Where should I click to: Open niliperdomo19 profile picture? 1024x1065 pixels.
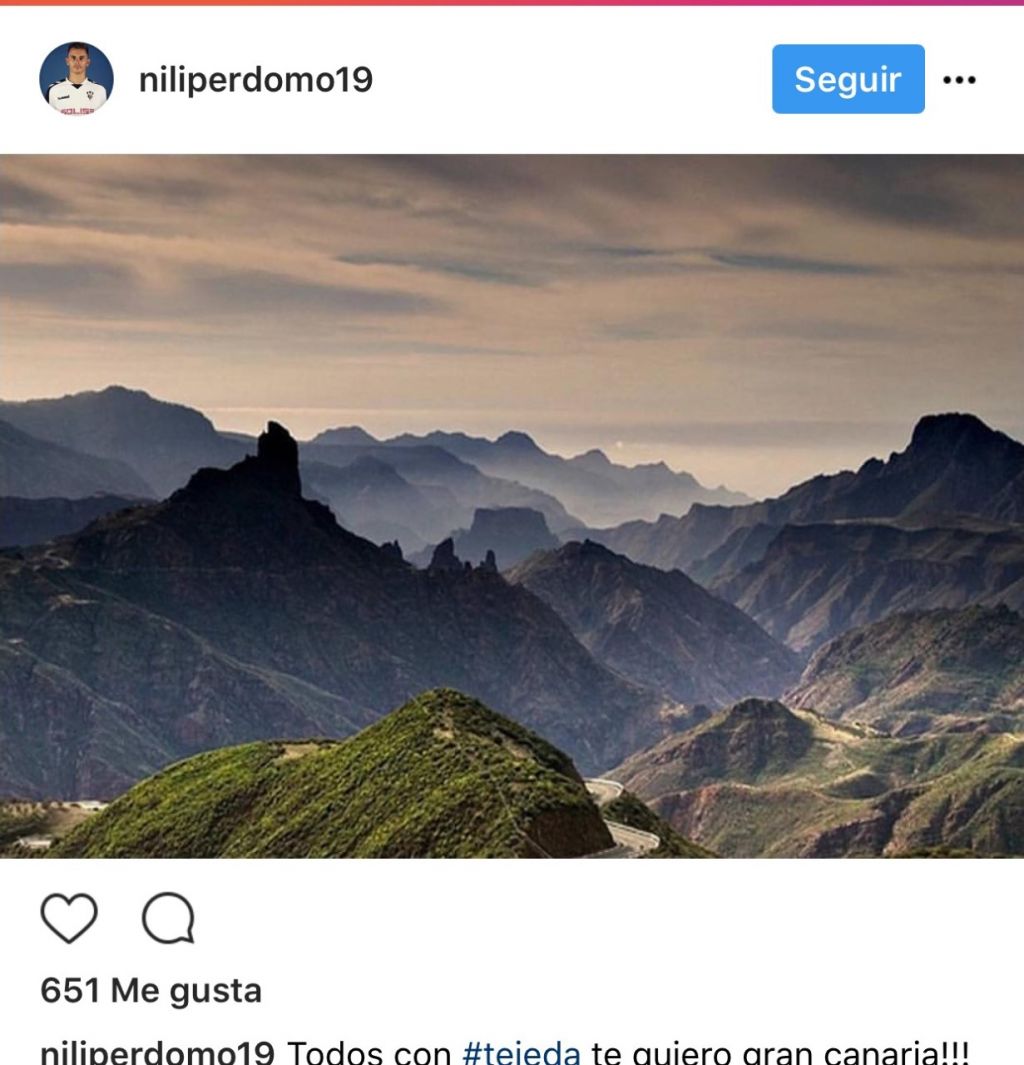[77, 78]
